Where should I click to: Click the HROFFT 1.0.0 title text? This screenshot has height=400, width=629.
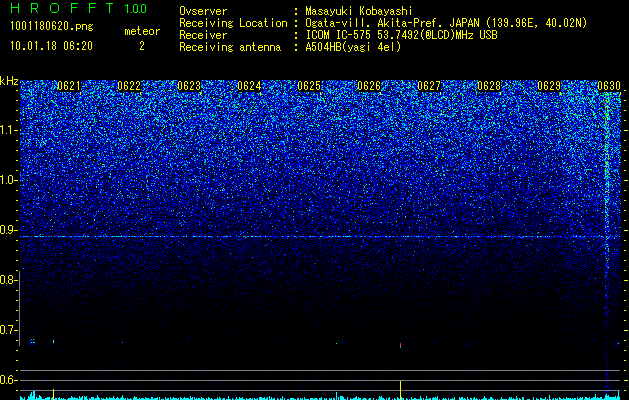[79, 8]
